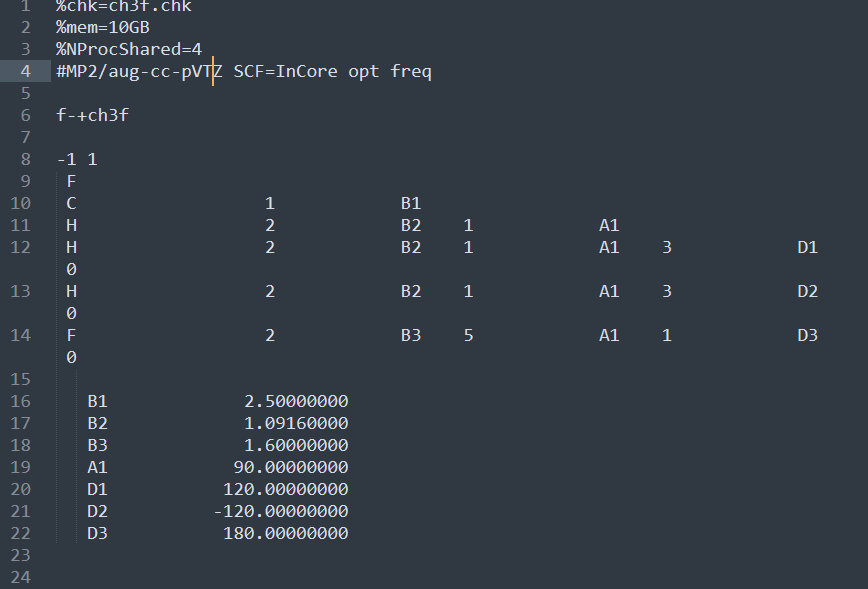
Task: Click the B1 value 2.50000000
Action: [x=296, y=401]
